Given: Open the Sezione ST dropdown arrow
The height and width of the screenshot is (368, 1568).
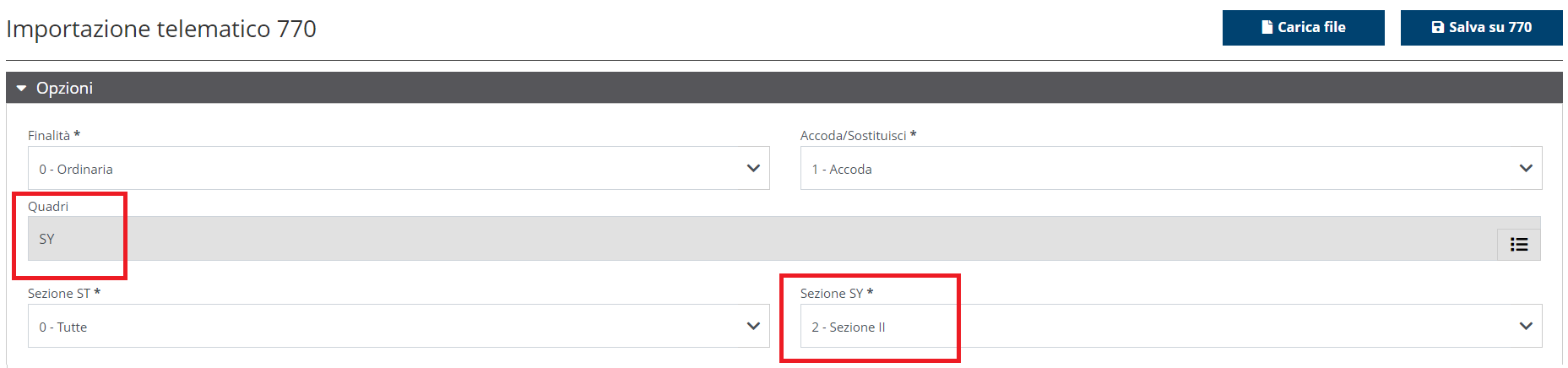Looking at the screenshot, I should pyautogui.click(x=753, y=326).
